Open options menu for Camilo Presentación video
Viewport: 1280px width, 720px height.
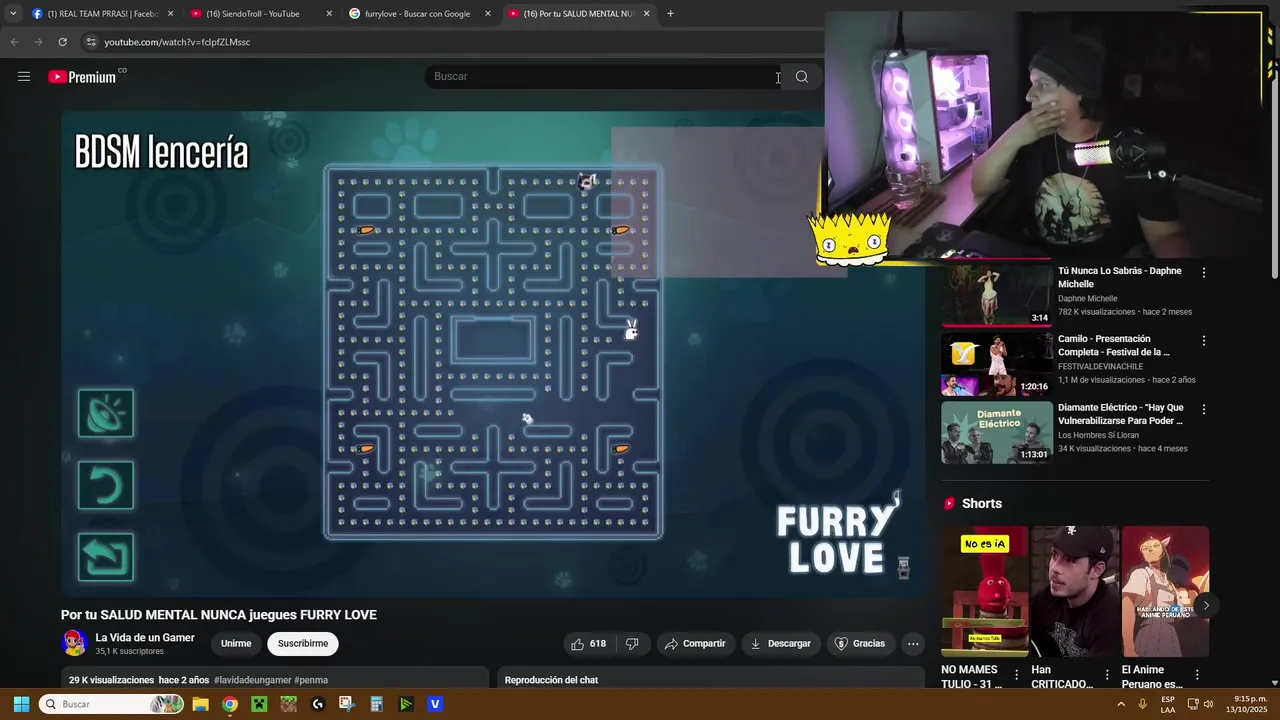click(x=1203, y=340)
